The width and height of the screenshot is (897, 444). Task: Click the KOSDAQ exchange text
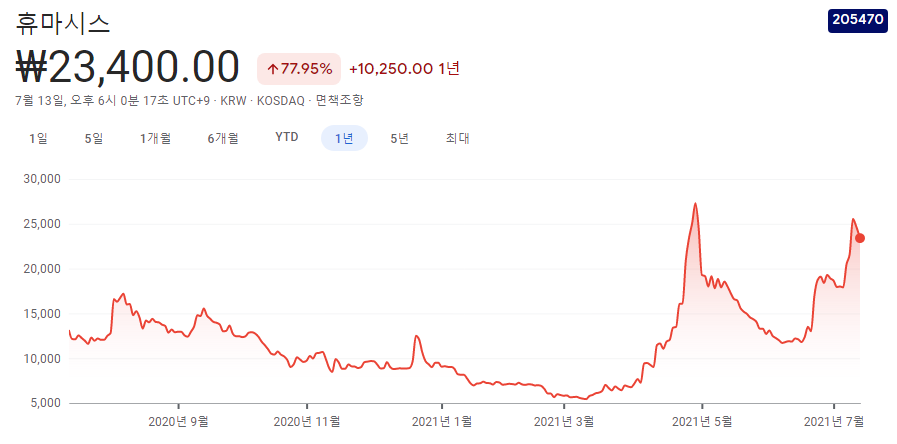tap(280, 101)
